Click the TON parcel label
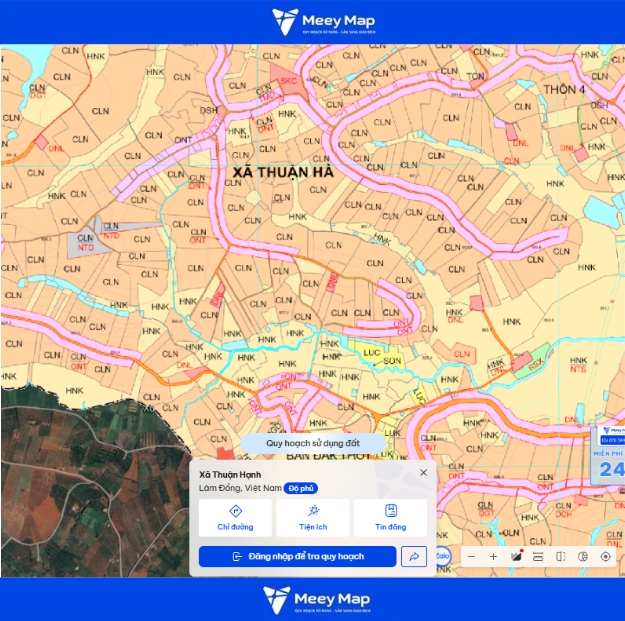 click(x=475, y=77)
